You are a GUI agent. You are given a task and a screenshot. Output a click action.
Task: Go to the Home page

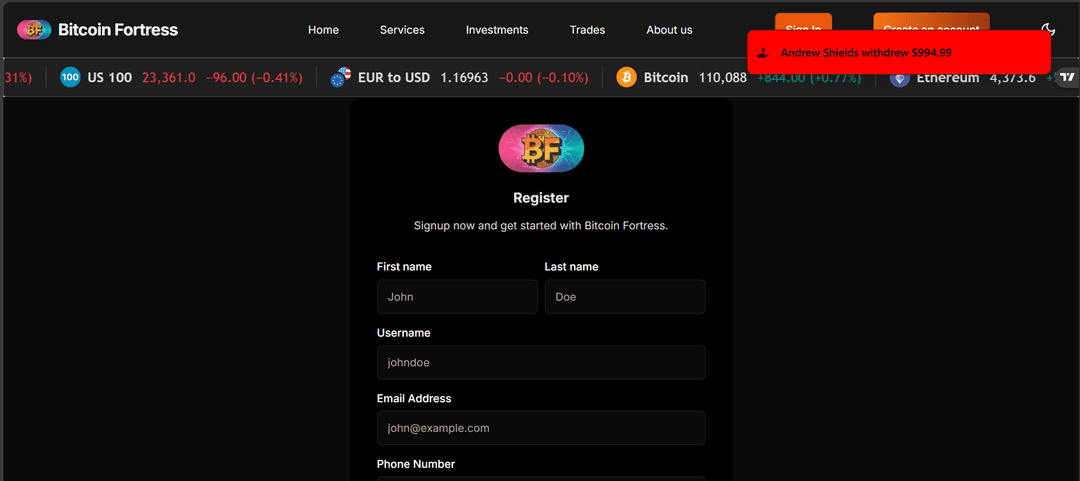click(x=323, y=30)
